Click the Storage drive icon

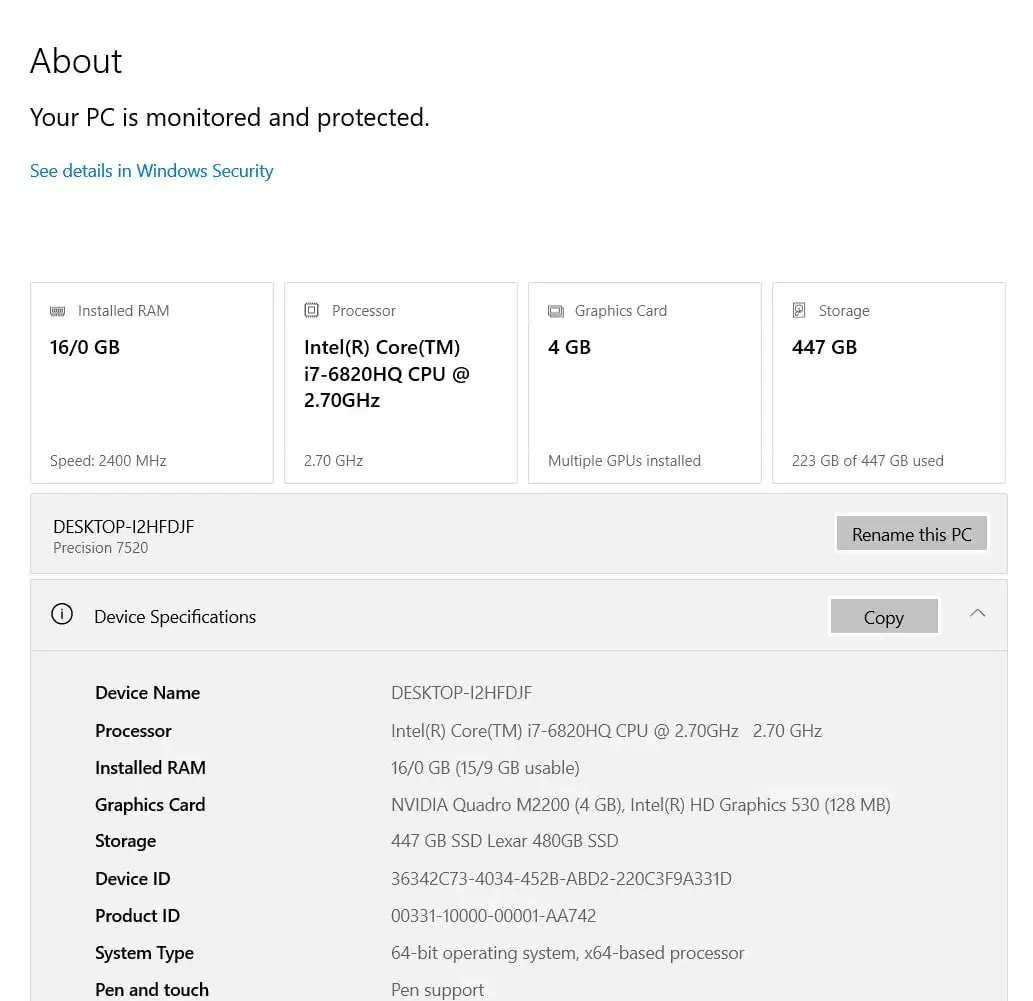pos(799,311)
